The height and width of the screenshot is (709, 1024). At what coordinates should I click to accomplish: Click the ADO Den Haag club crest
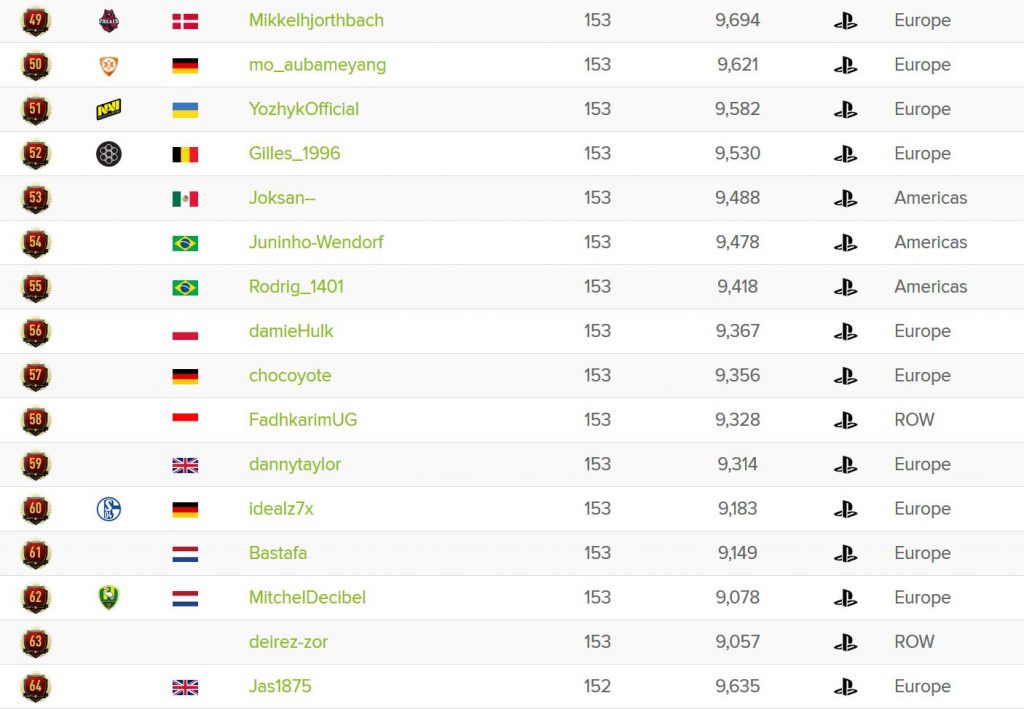coord(109,598)
